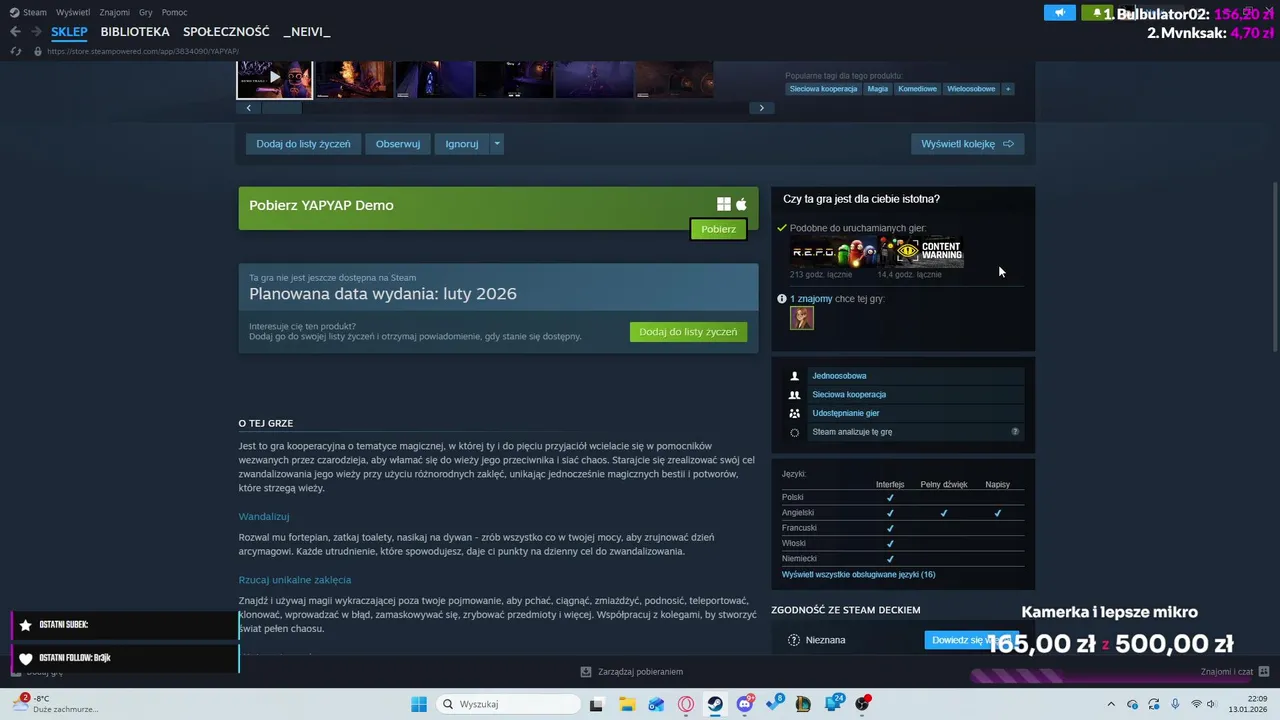Click the taskbar microphone icon
The image size is (1280, 720).
(1175, 704)
